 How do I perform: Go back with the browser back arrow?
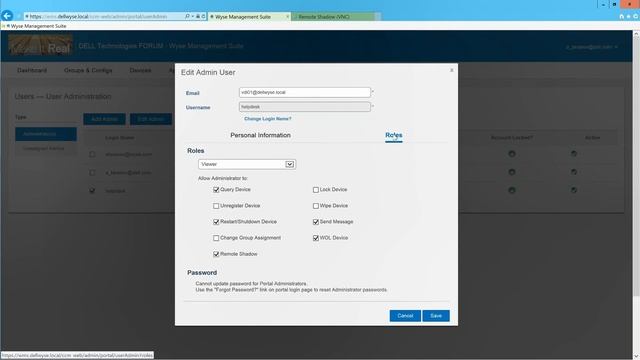(x=7, y=16)
